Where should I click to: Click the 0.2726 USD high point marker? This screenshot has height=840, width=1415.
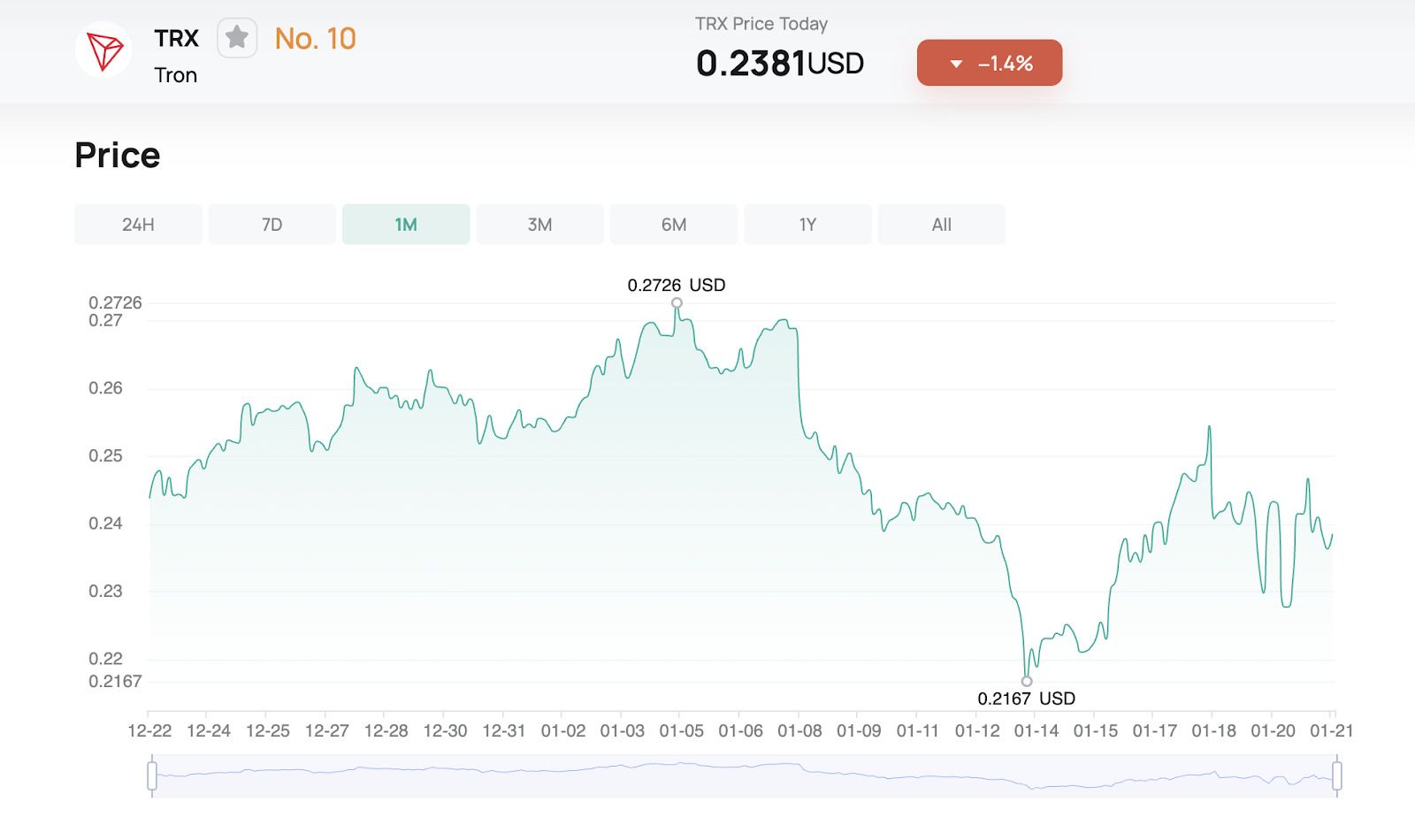pos(677,302)
